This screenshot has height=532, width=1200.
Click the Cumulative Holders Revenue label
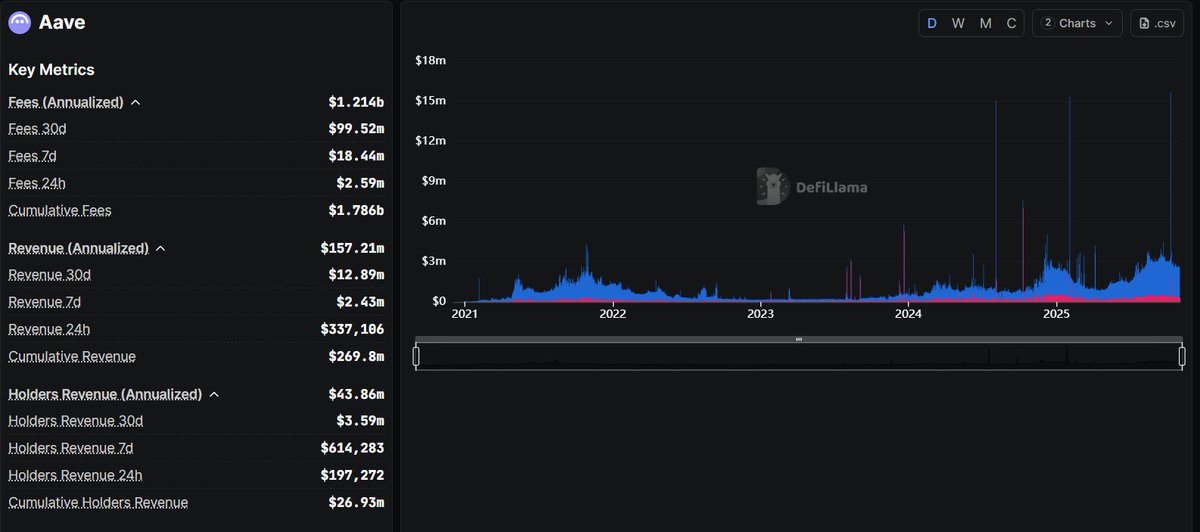(98, 502)
